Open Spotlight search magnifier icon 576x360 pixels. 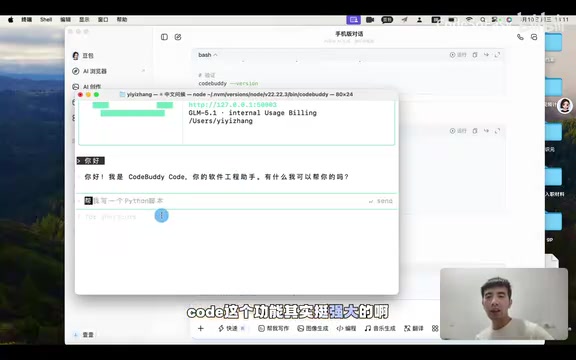tap(483, 20)
